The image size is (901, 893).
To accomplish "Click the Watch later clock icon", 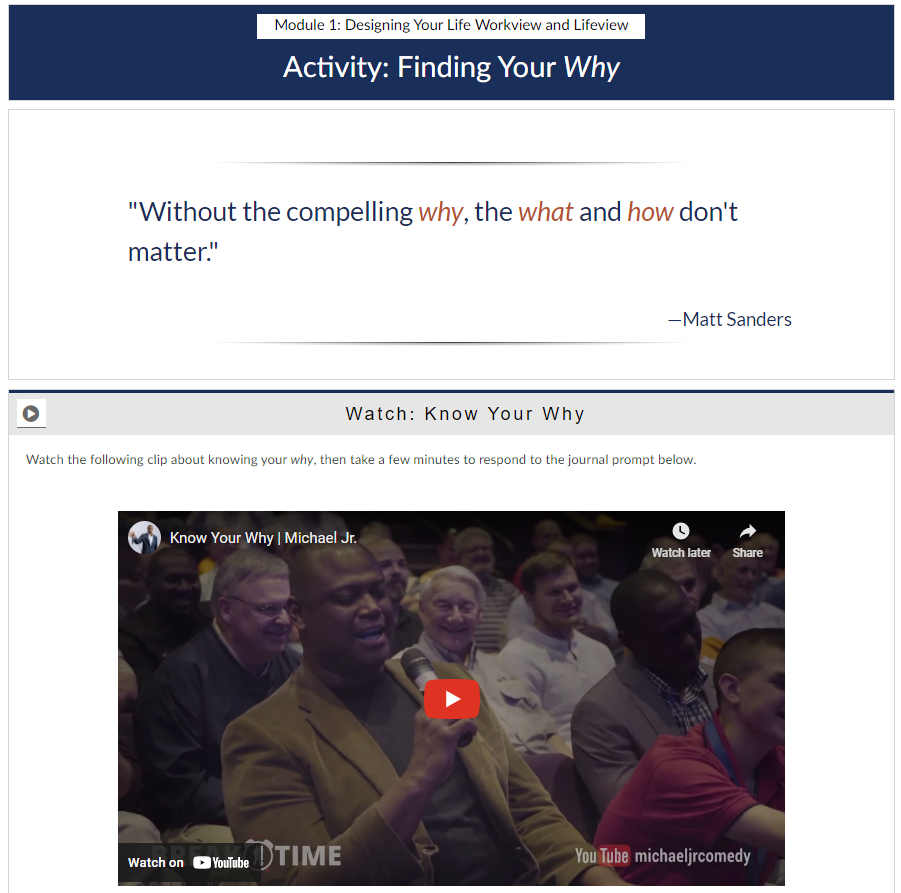I will pyautogui.click(x=680, y=530).
